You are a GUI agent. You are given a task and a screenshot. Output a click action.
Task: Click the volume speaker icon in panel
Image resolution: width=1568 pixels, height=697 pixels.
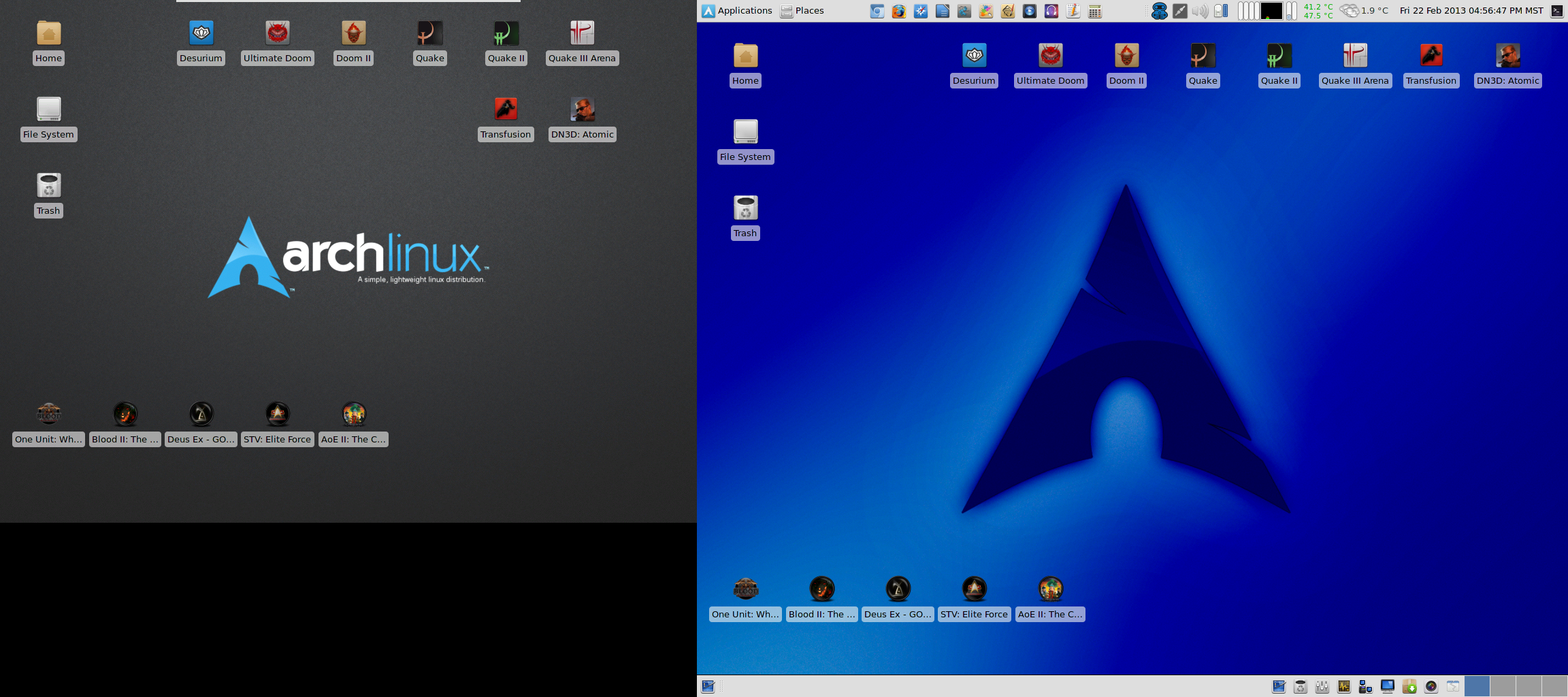coord(1200,11)
